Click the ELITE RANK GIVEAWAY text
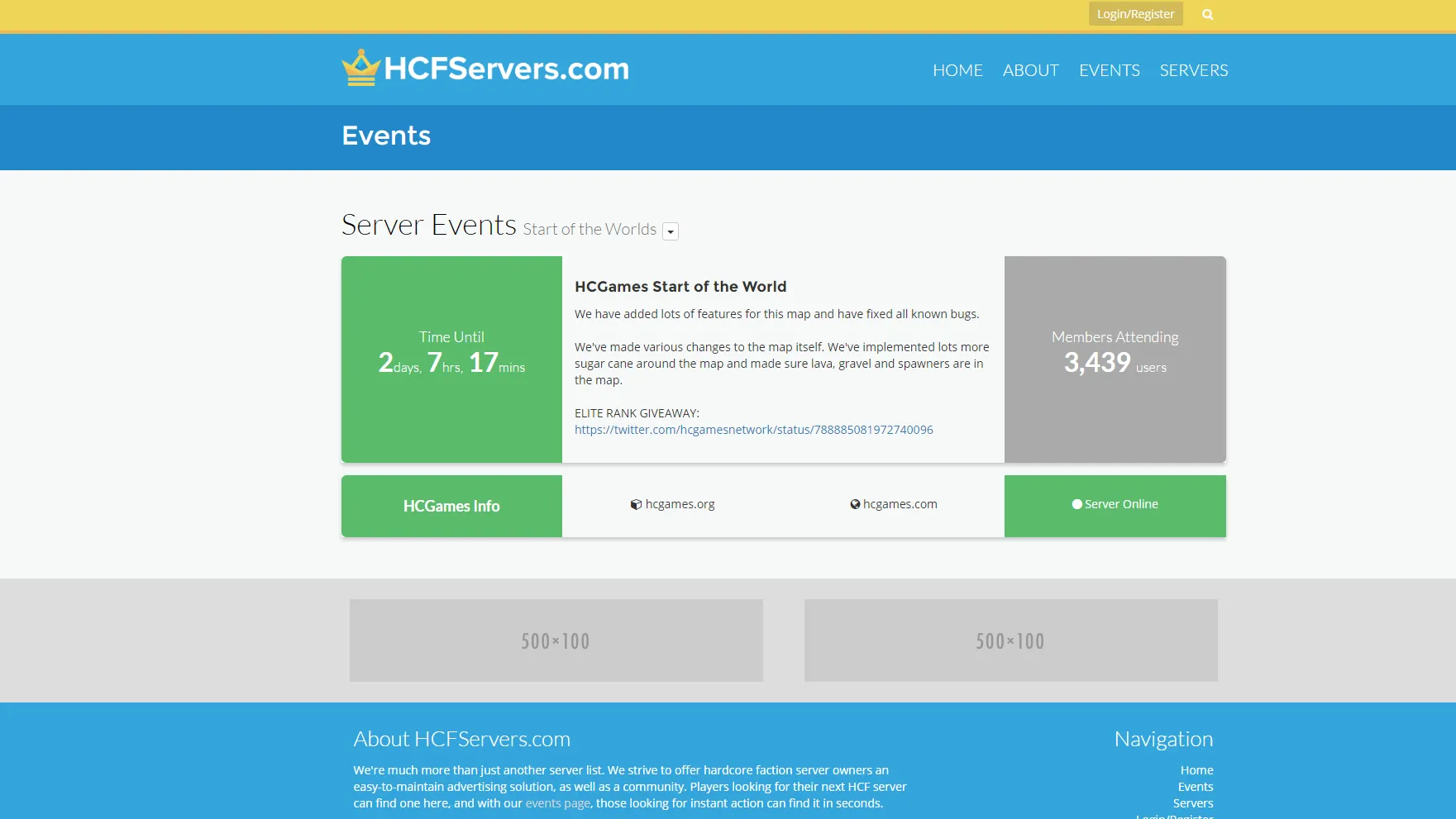This screenshot has width=1456, height=819. [637, 413]
